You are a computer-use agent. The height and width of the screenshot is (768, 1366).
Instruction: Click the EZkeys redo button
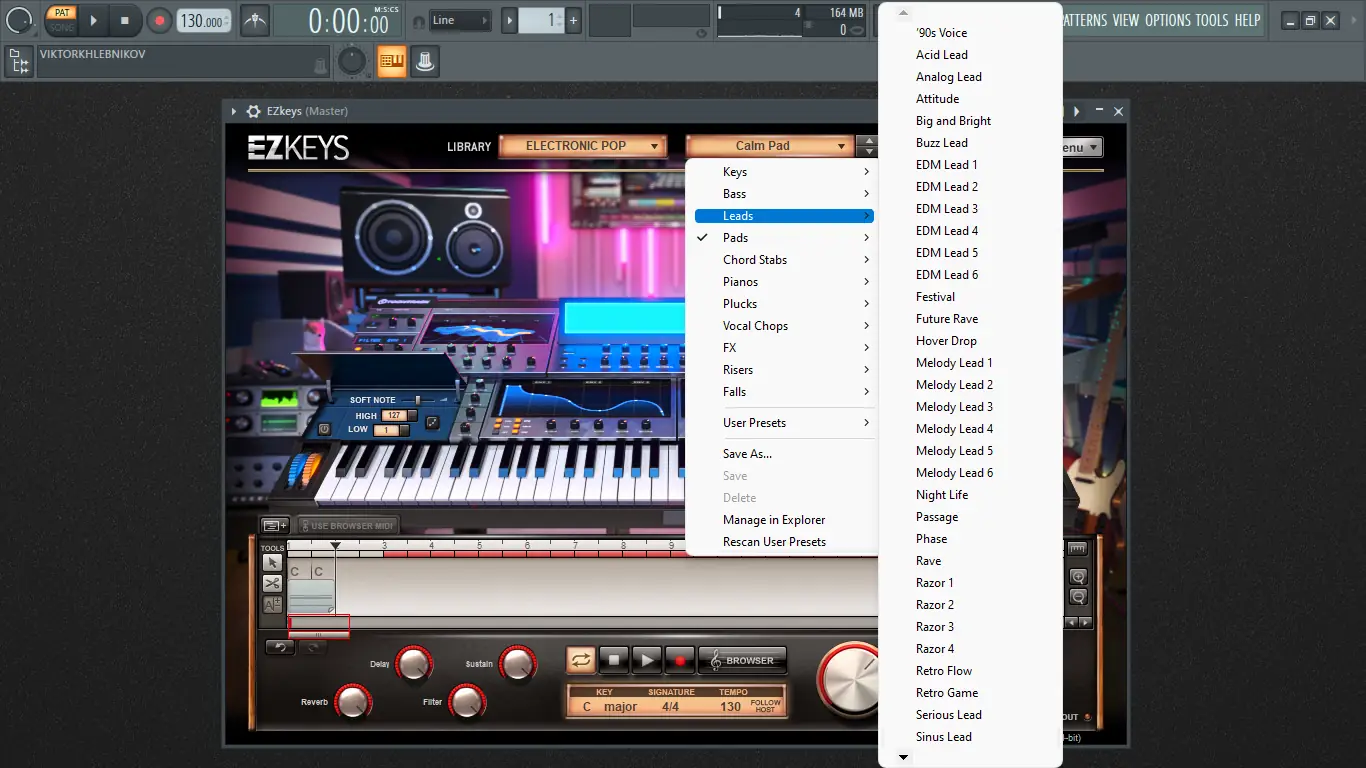click(312, 648)
